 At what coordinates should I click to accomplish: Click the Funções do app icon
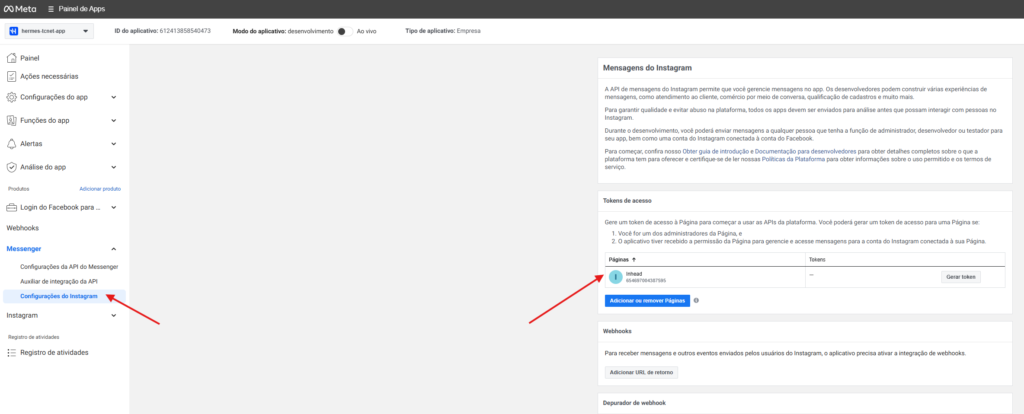click(11, 121)
